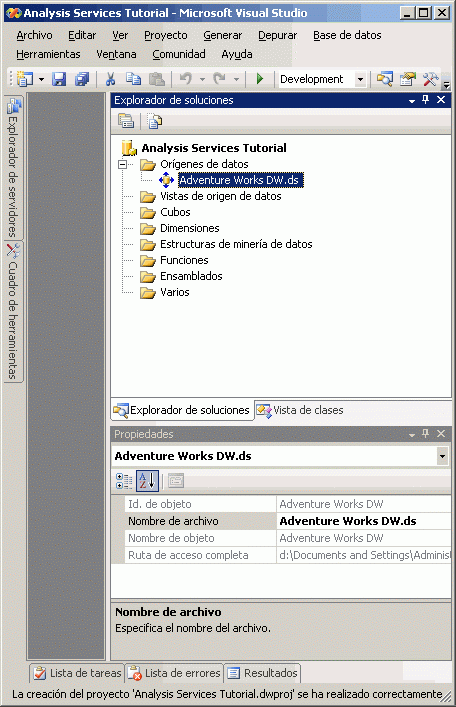Click the green Start Debugging play icon
This screenshot has width=456, height=707.
click(260, 79)
